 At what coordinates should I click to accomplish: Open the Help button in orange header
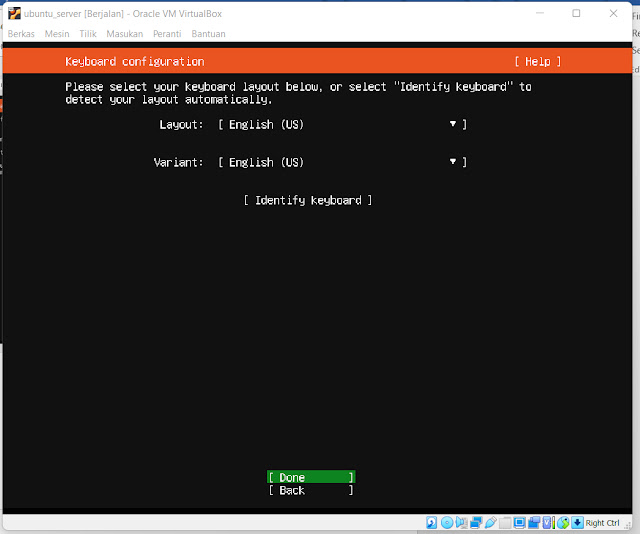pyautogui.click(x=538, y=62)
